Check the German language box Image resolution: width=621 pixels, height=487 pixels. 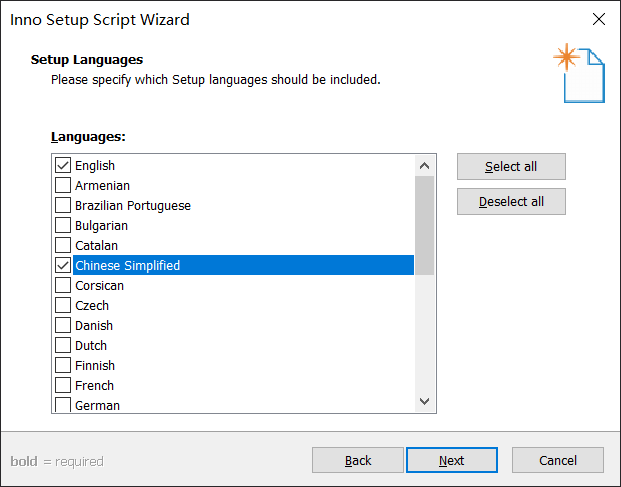click(x=63, y=405)
